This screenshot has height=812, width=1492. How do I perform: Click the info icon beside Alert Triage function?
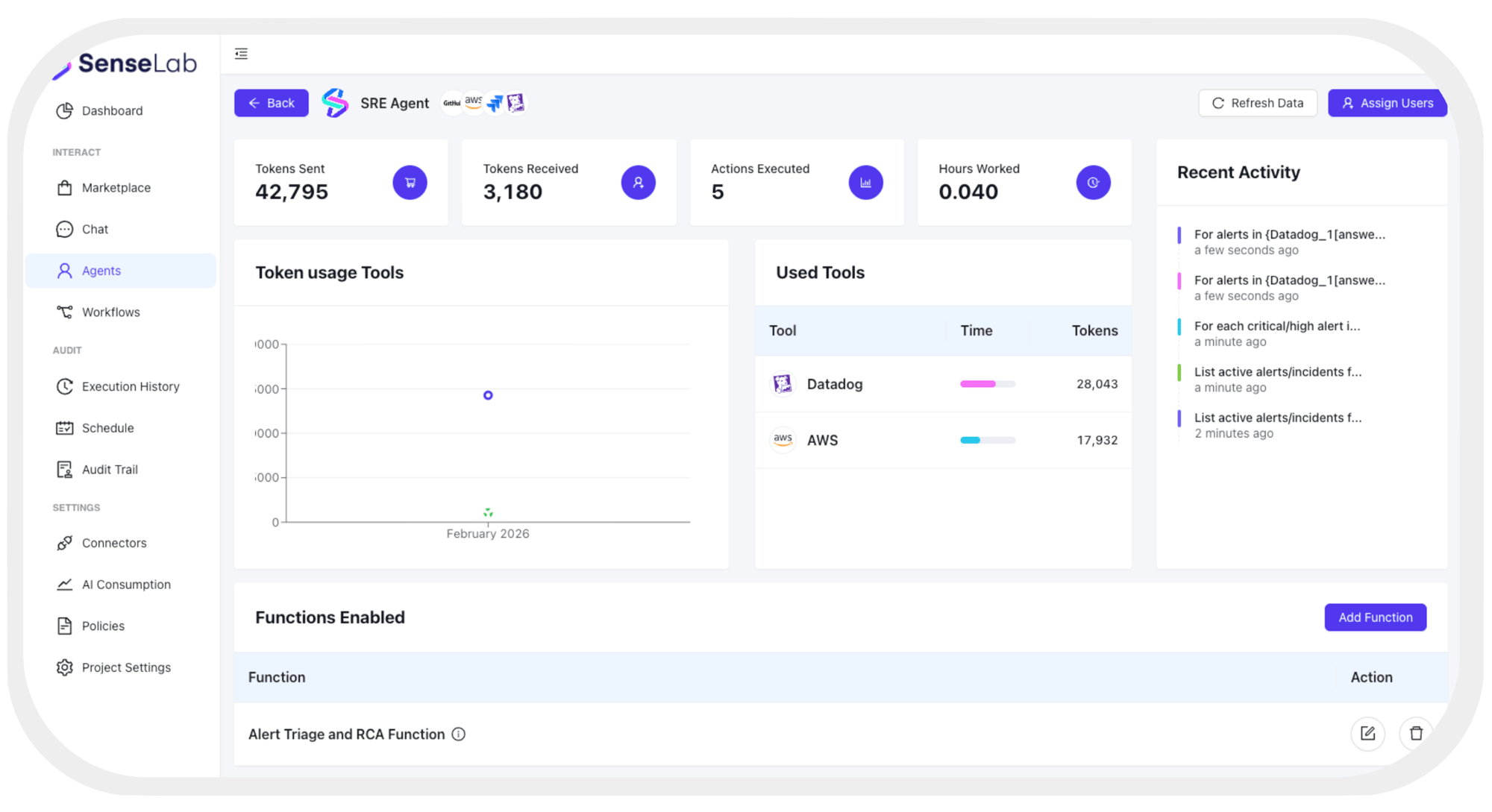coord(459,734)
